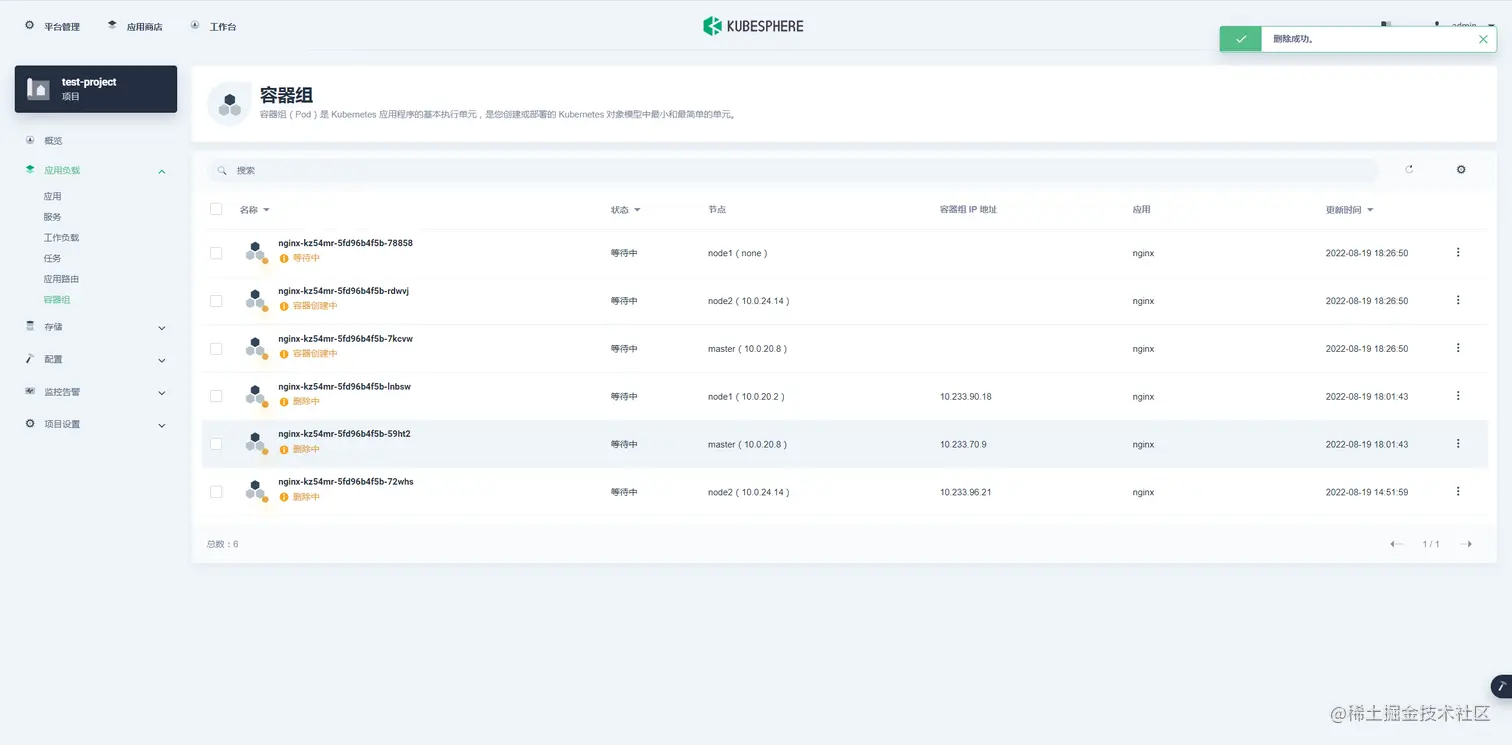Sort by 名称 name column
The image size is (1512, 745).
pyautogui.click(x=254, y=210)
